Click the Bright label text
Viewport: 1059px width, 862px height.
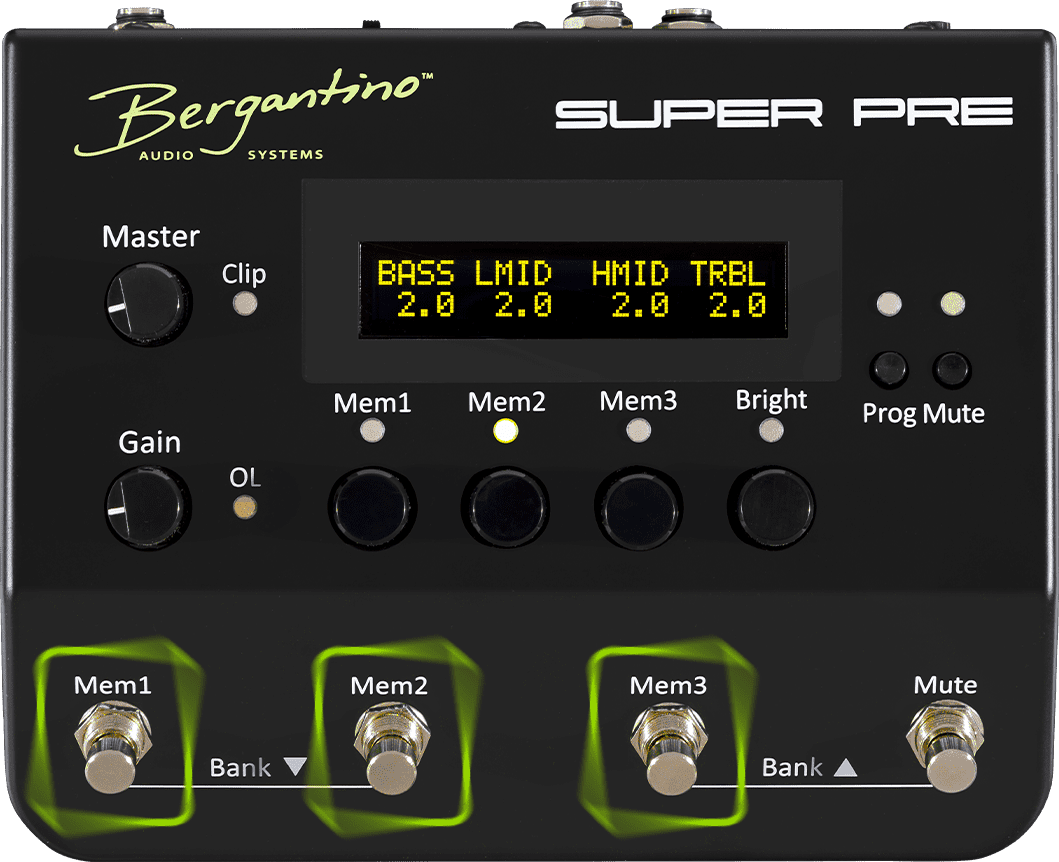771,400
